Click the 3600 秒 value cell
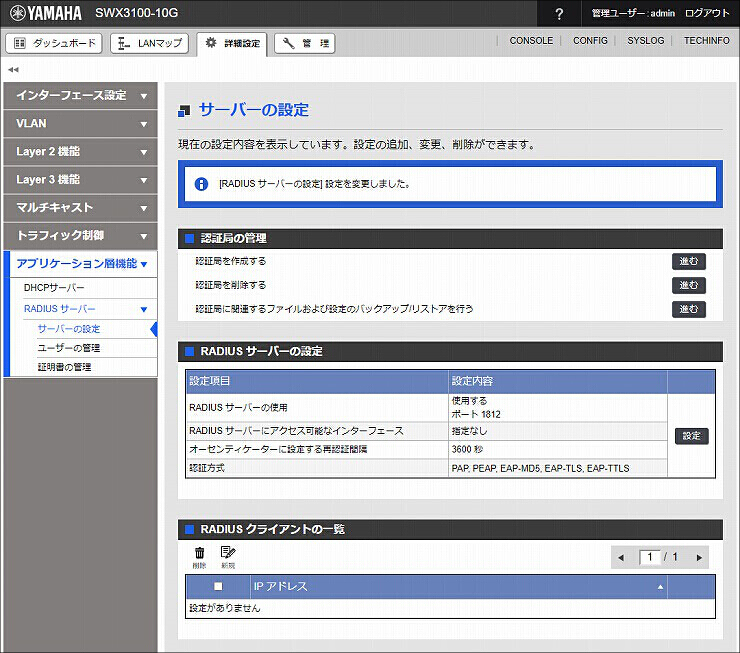This screenshot has height=653, width=740. pyautogui.click(x=557, y=449)
